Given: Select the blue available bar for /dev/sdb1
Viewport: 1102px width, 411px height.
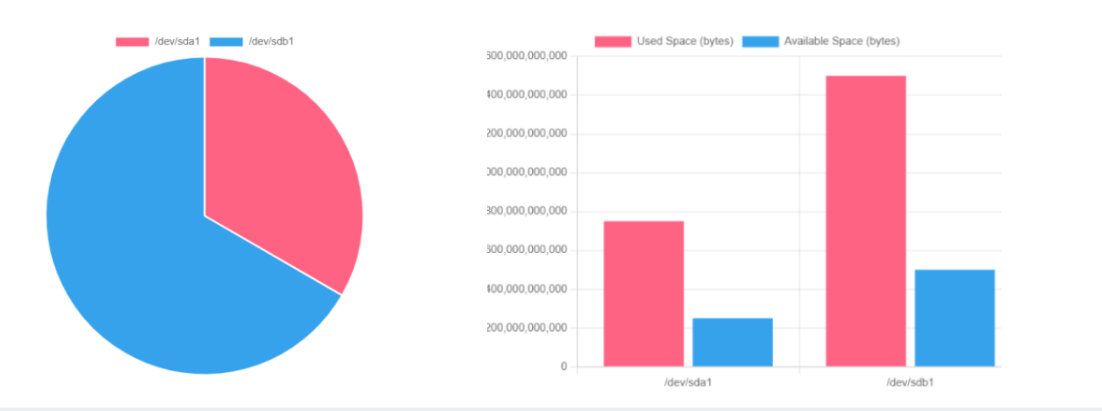Looking at the screenshot, I should 955,317.
